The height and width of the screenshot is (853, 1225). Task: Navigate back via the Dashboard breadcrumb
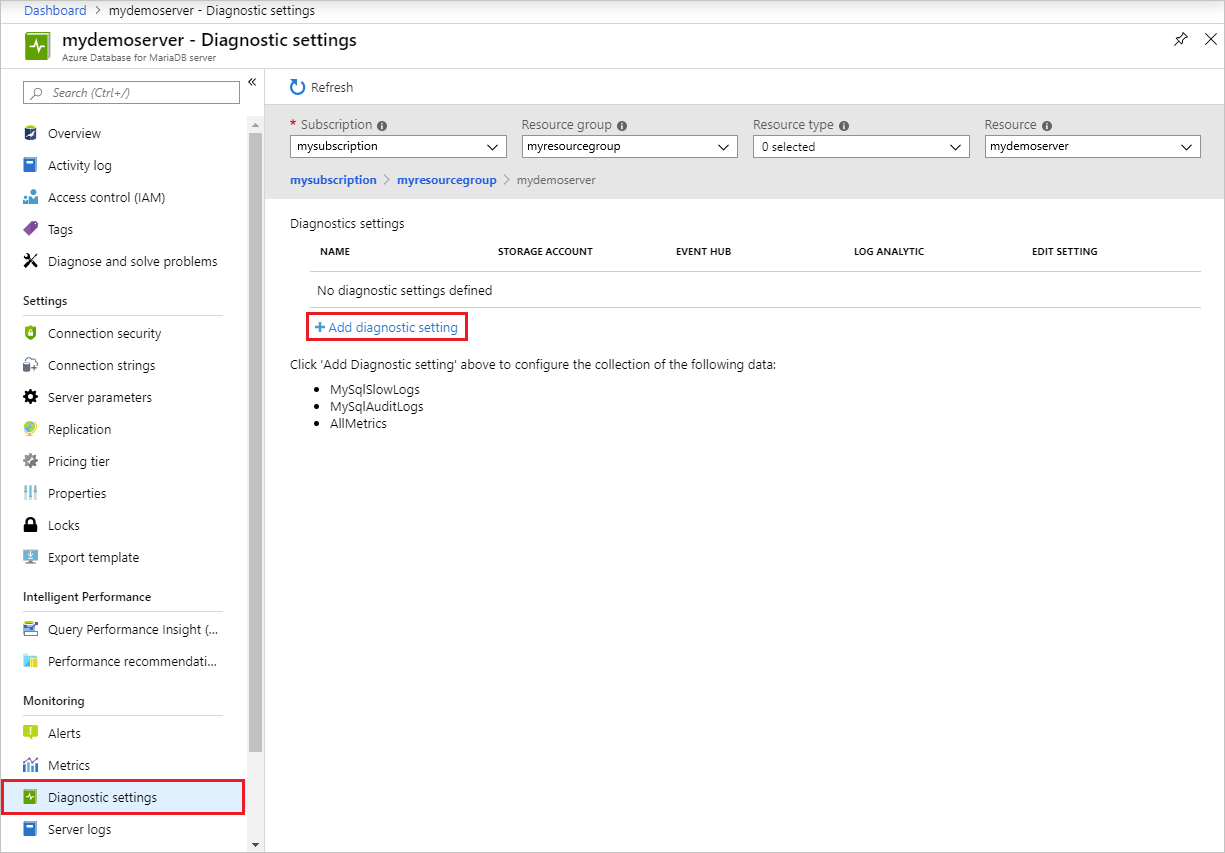pyautogui.click(x=55, y=10)
